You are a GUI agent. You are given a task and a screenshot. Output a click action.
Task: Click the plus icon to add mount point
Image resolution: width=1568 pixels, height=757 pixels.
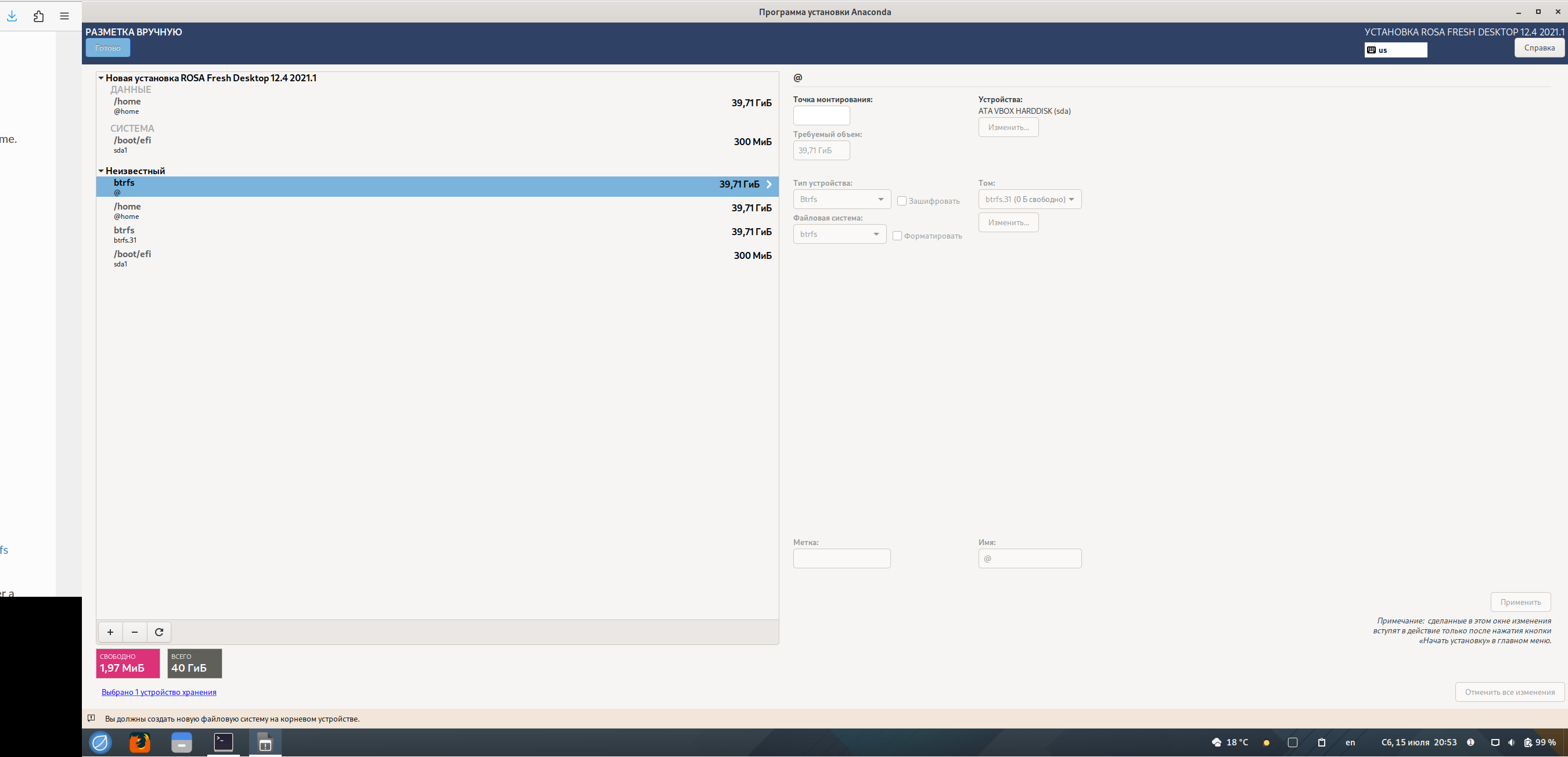point(110,632)
